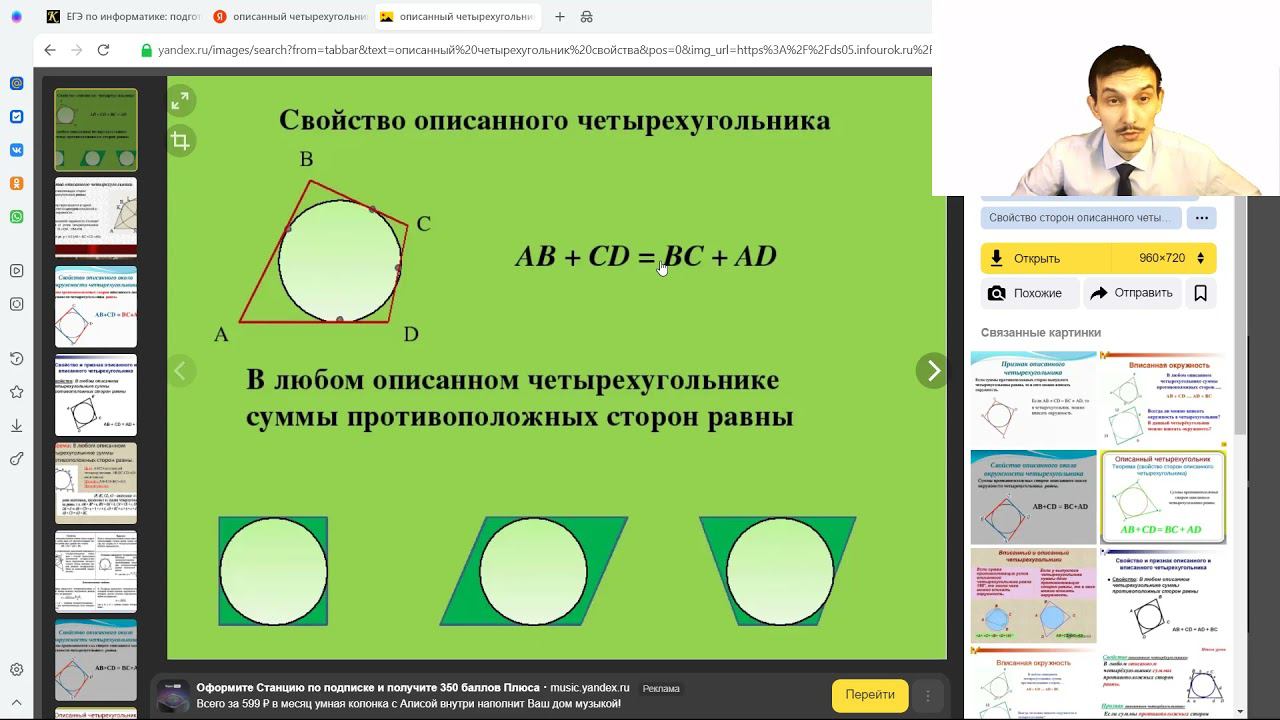Click the yellow Открыть button
Screen dimensions: 1280x720
pos(1046,258)
